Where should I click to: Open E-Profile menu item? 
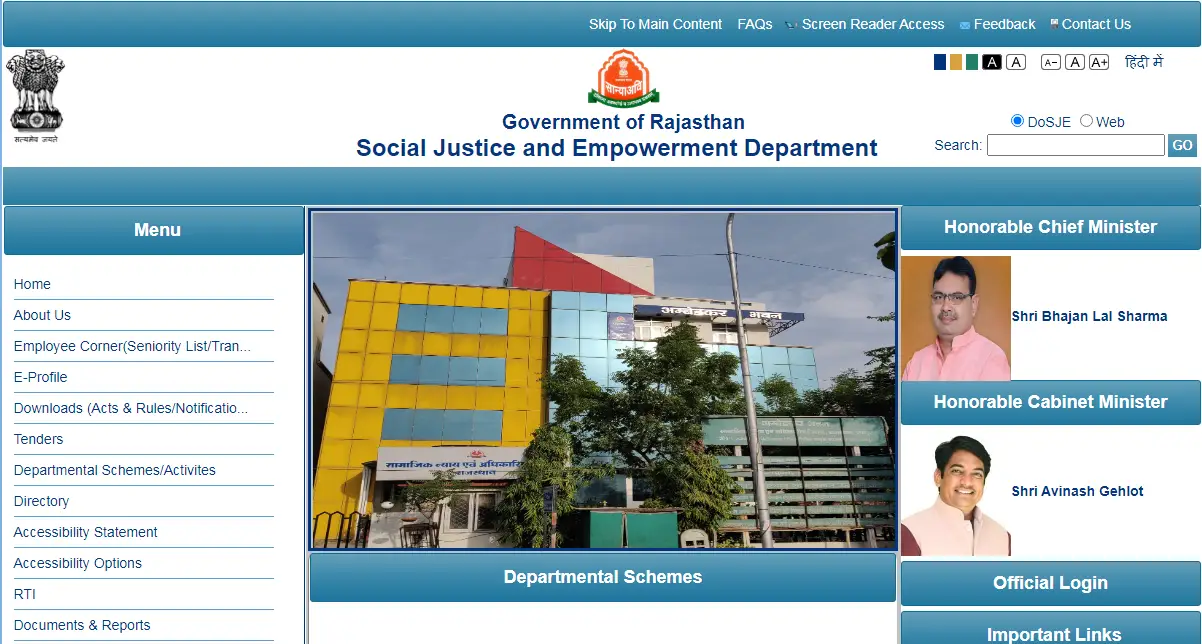pos(41,377)
